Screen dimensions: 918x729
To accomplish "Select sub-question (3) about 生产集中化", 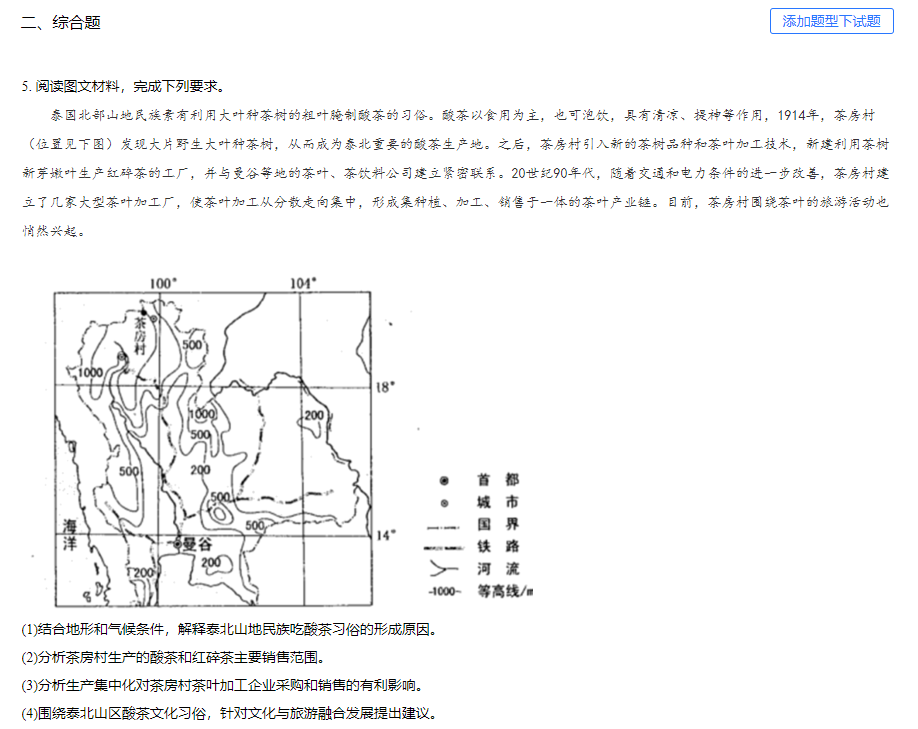I will [222, 686].
